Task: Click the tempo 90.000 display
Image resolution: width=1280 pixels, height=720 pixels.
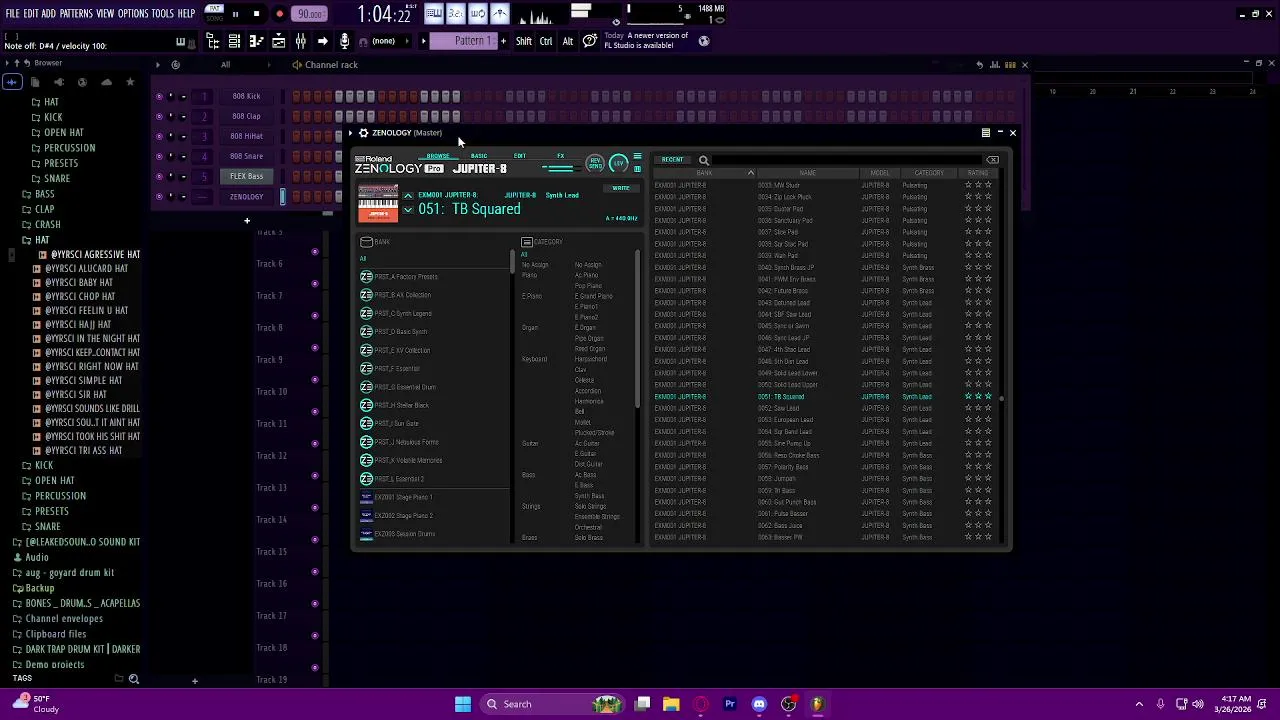Action: click(x=310, y=14)
